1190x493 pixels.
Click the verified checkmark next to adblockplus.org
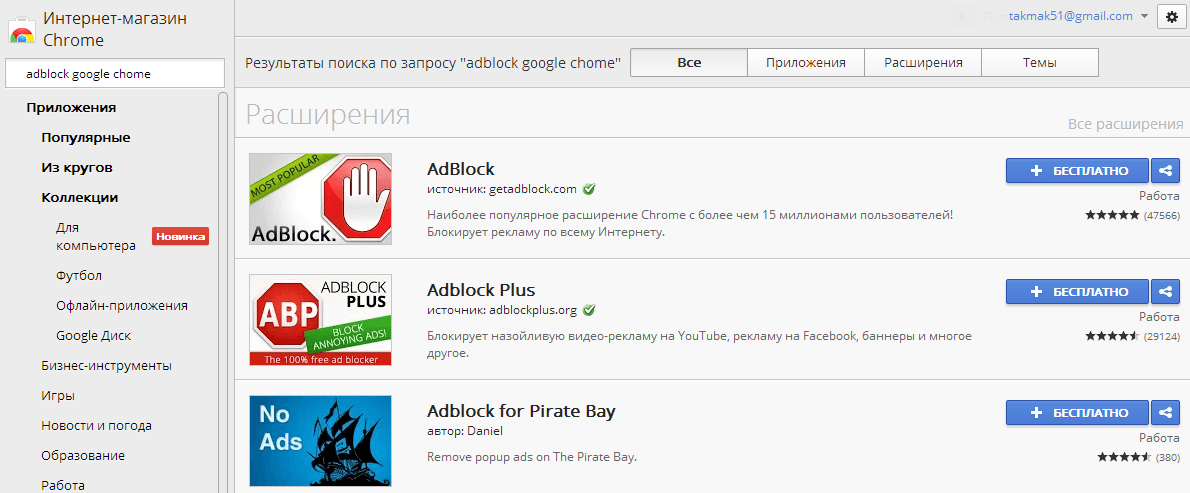point(589,309)
